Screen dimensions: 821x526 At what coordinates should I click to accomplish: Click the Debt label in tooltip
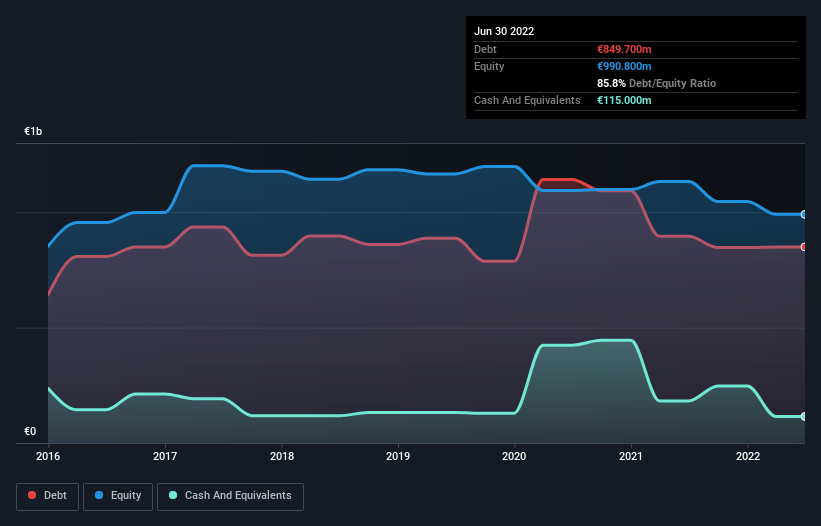[485, 49]
